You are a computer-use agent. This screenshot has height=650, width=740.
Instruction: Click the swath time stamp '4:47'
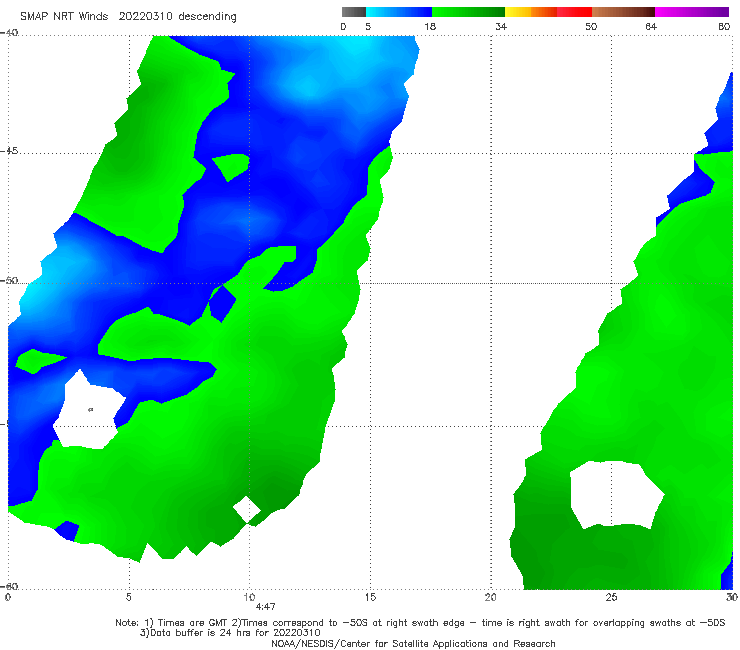point(265,607)
